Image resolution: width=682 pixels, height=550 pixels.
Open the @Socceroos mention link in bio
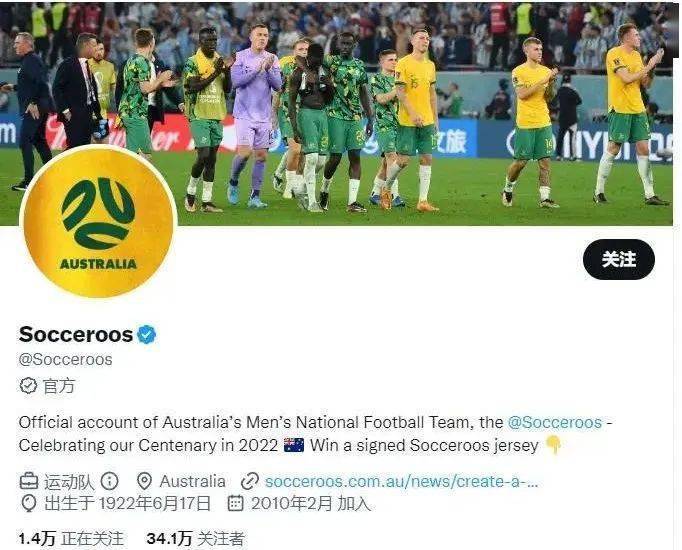click(555, 422)
